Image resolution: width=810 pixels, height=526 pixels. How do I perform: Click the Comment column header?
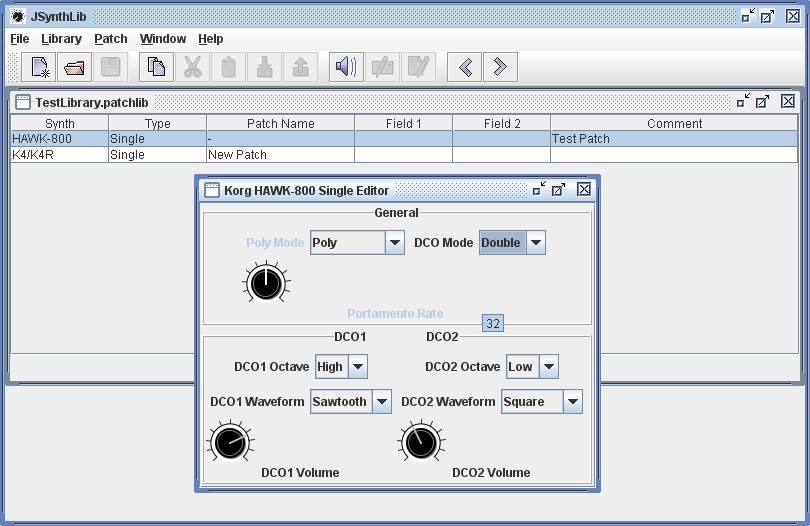pos(674,123)
